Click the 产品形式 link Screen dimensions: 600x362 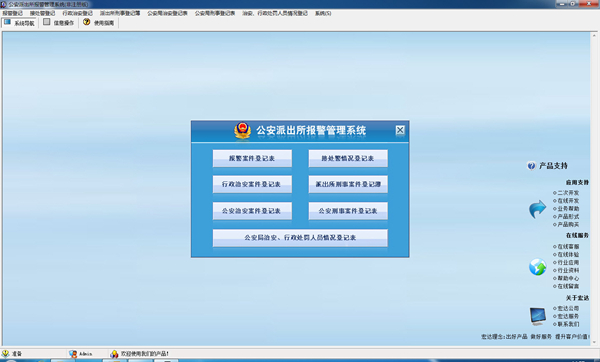tap(568, 217)
